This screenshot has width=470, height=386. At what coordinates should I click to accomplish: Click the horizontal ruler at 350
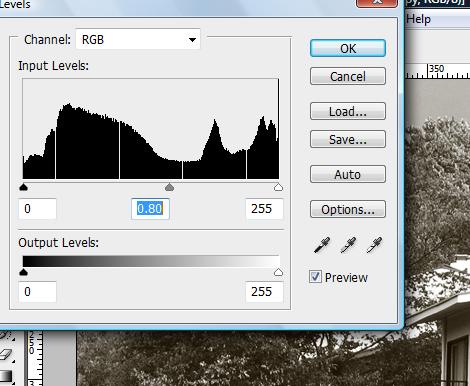click(x=436, y=69)
